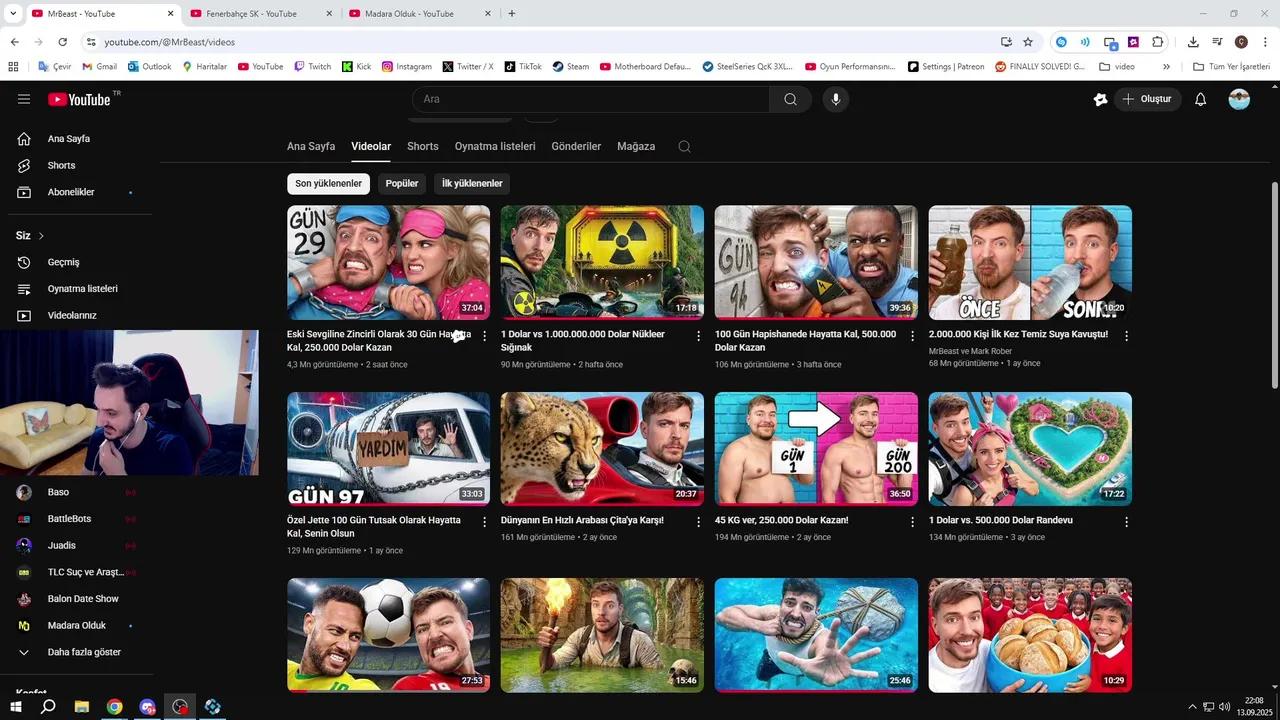Open the account avatar menu
Image resolution: width=1280 pixels, height=720 pixels.
tap(1239, 99)
